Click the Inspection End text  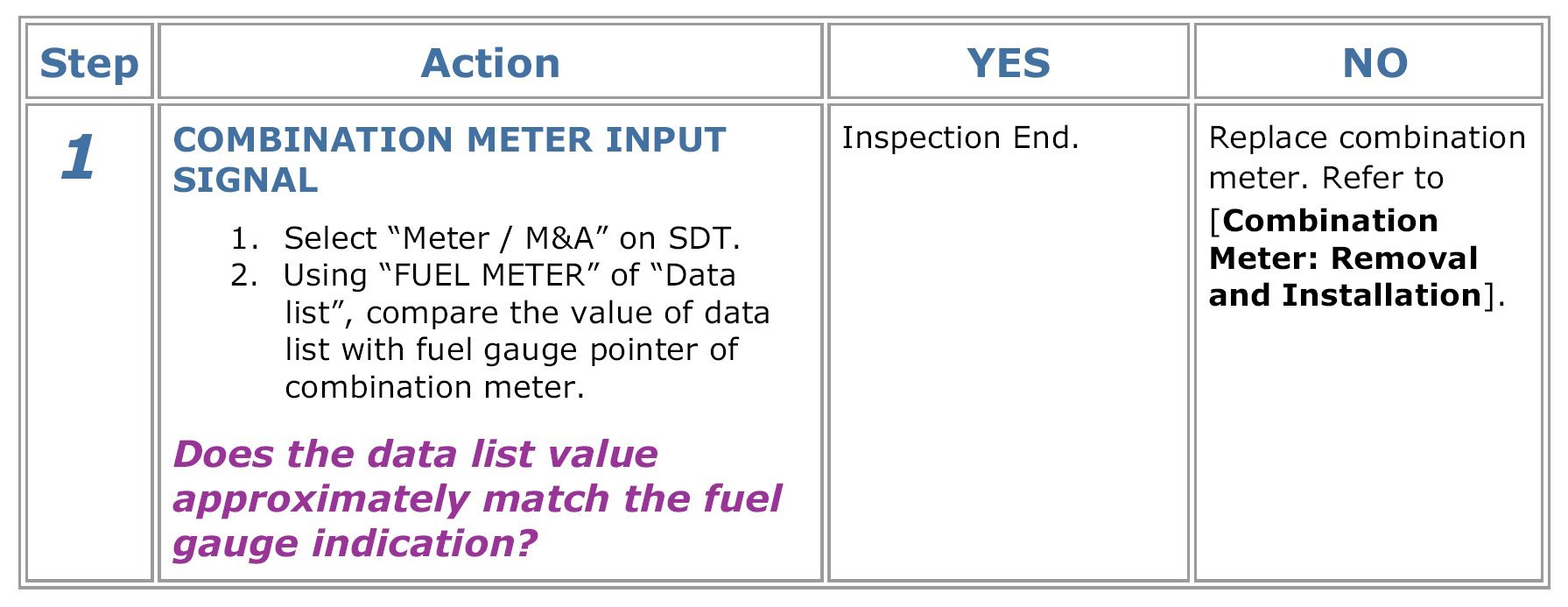pyautogui.click(x=960, y=138)
